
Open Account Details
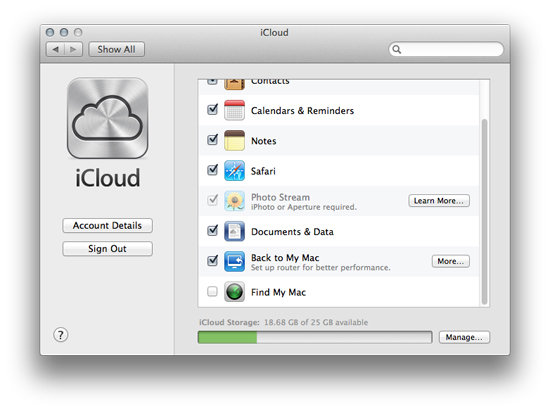(107, 225)
